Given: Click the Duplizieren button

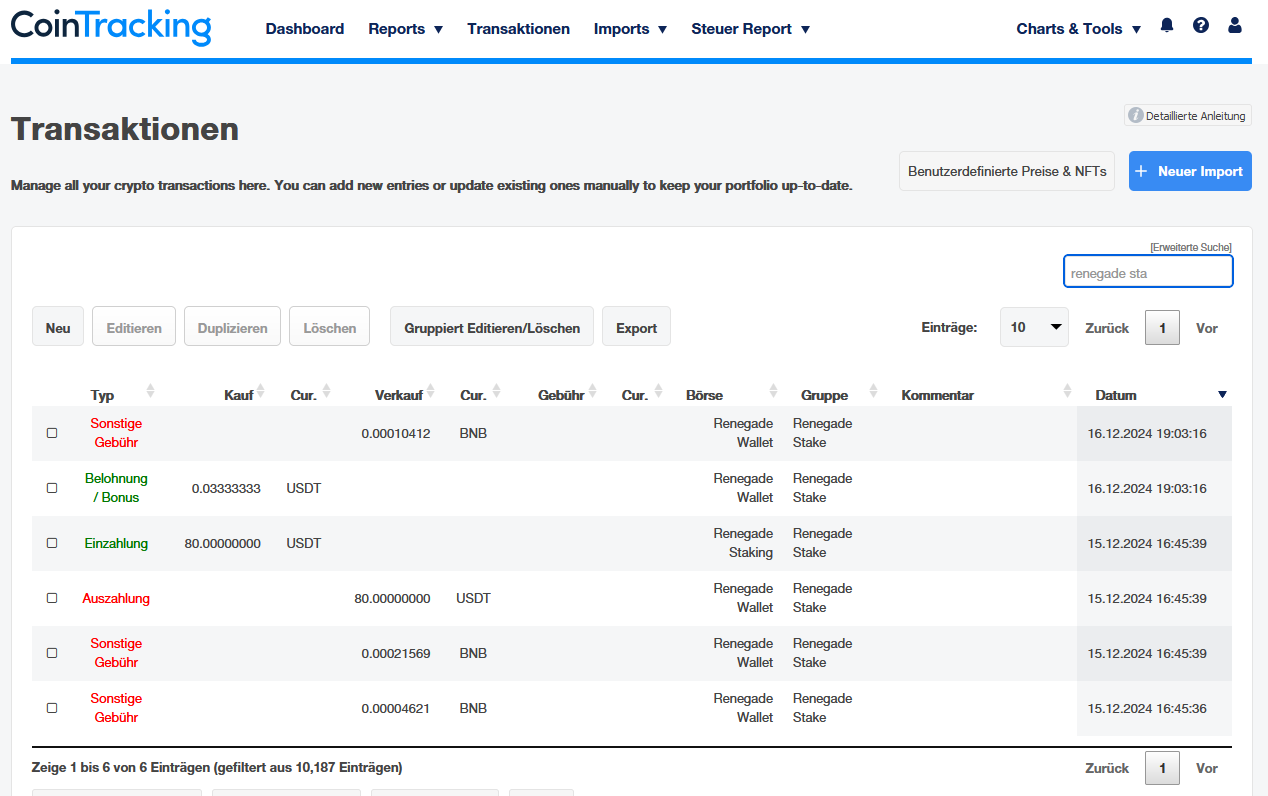Looking at the screenshot, I should click(232, 327).
